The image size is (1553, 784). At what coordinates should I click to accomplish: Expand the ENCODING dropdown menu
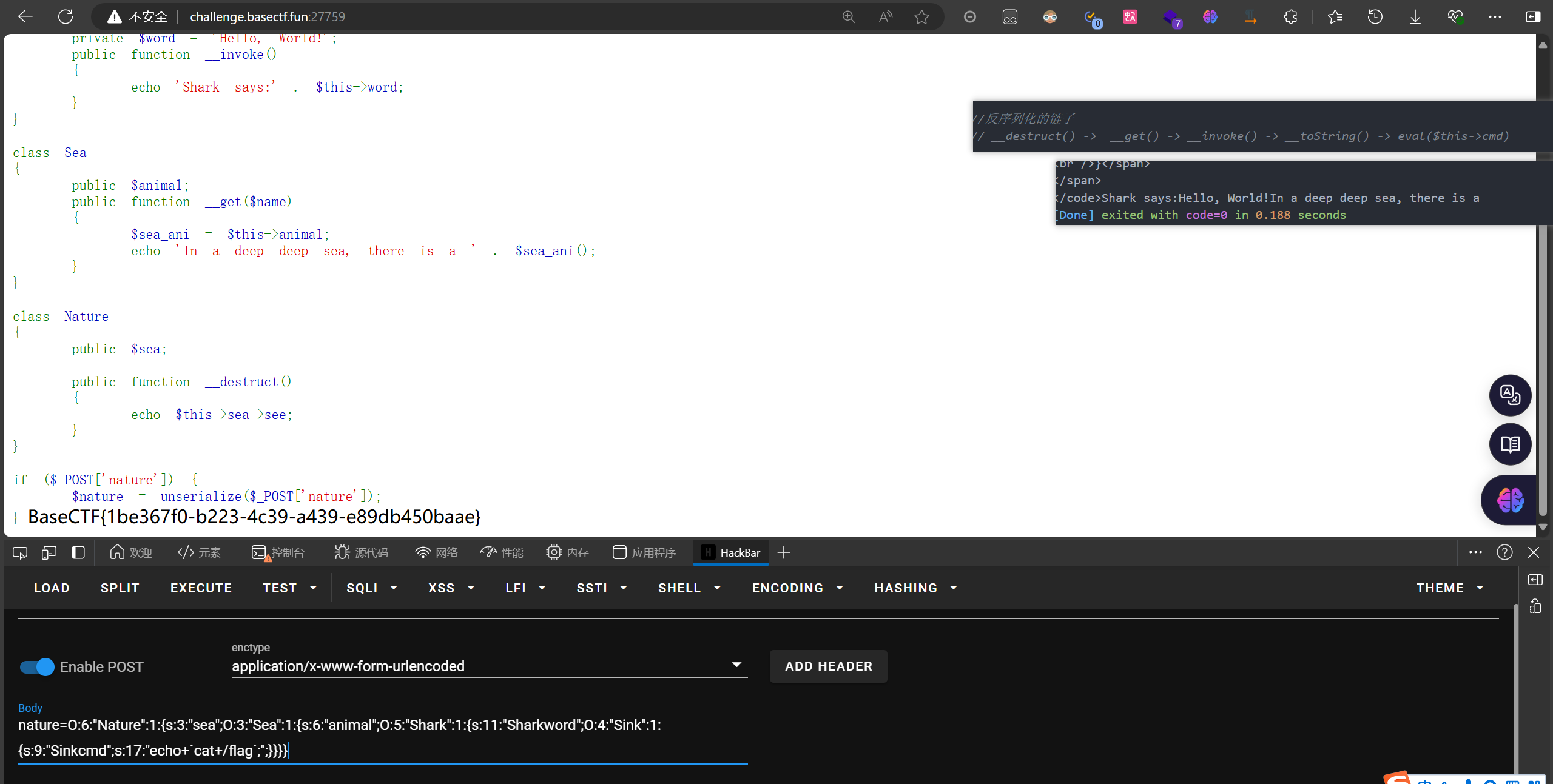coord(798,588)
